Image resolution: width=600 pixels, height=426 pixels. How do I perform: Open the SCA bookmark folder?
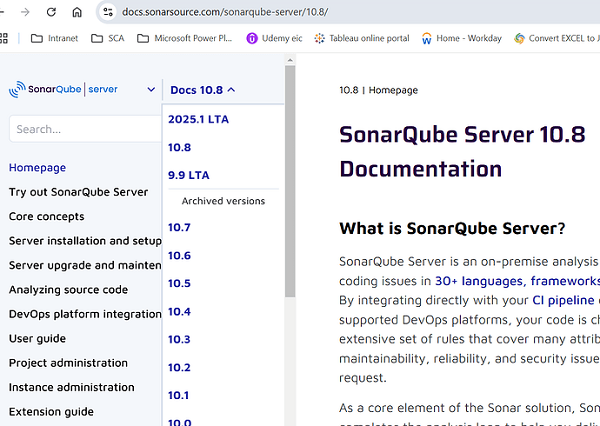[x=108, y=38]
